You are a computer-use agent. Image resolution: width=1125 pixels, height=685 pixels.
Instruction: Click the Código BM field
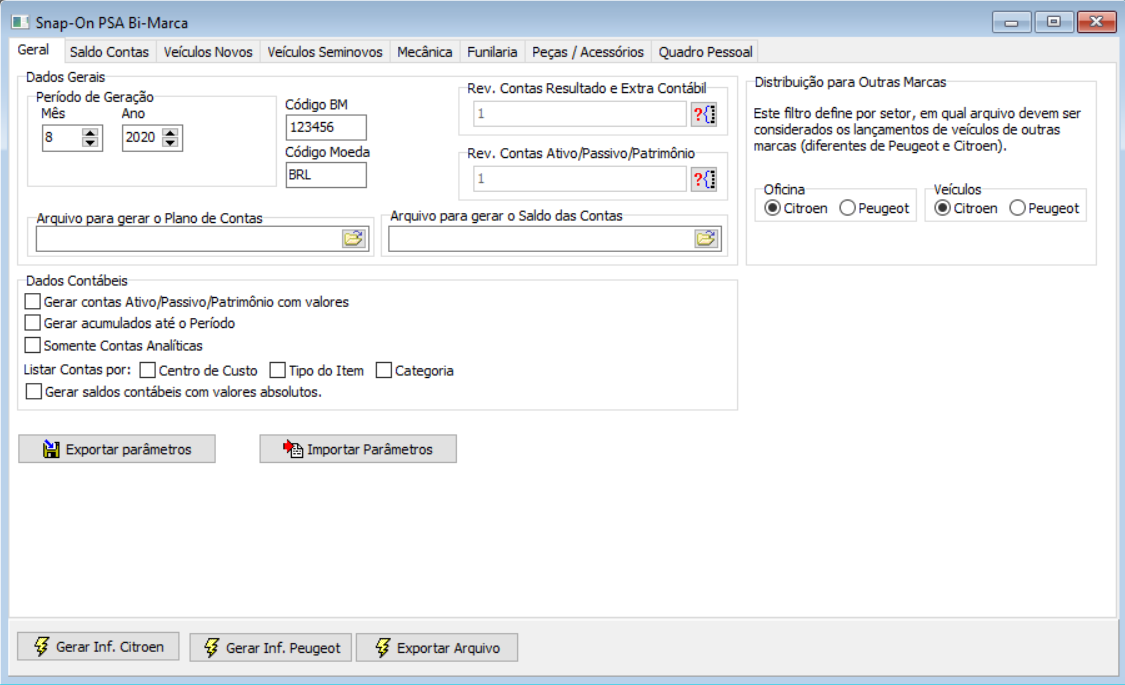[326, 128]
